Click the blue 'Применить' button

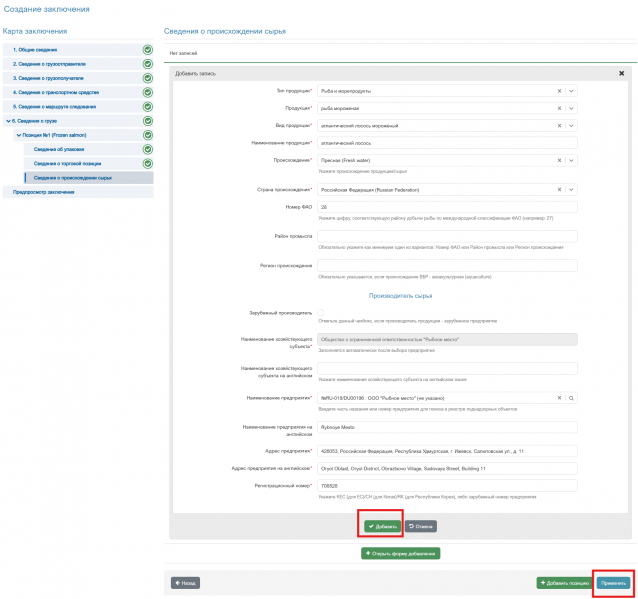(x=614, y=583)
